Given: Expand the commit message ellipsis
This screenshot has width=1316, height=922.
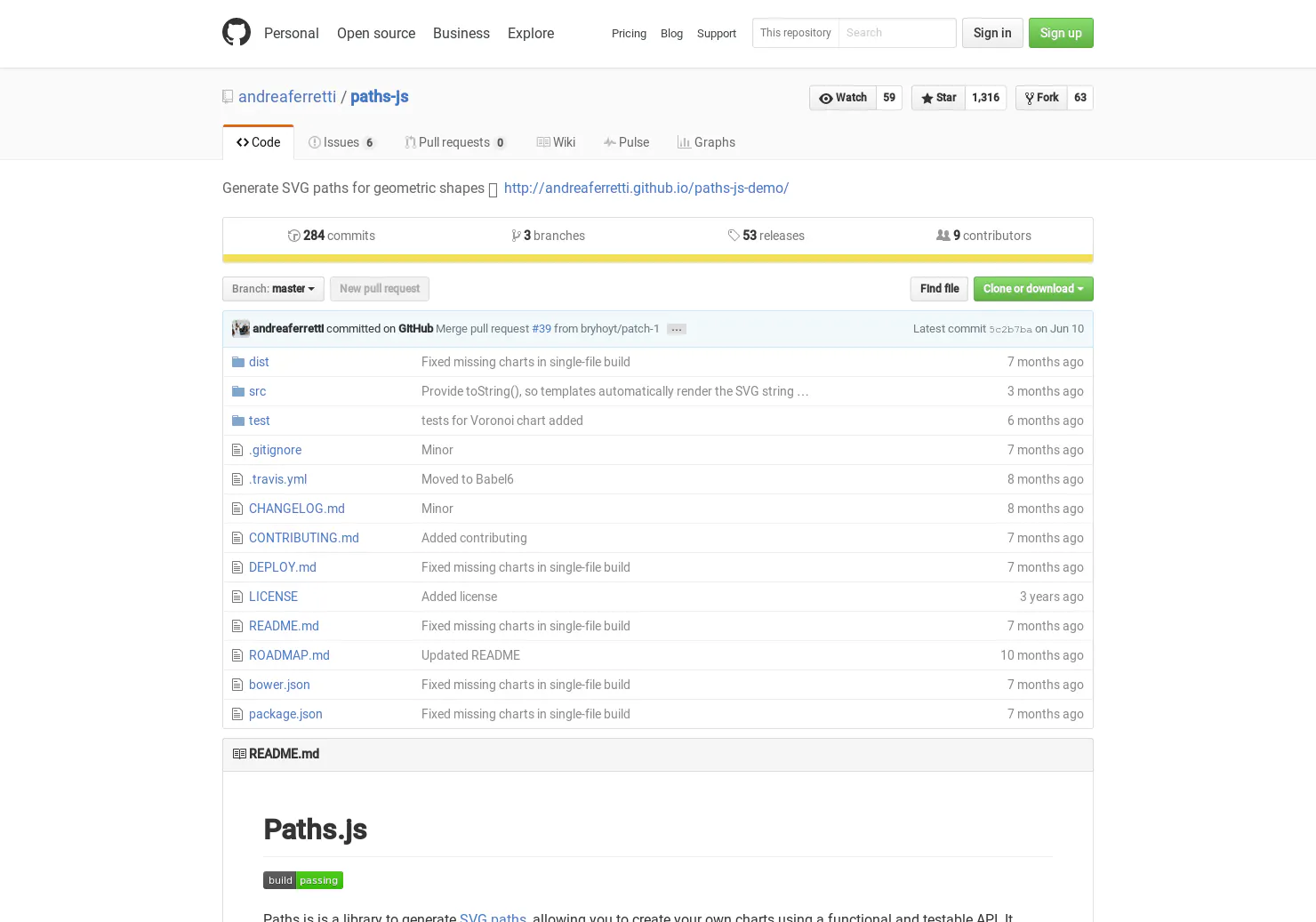Looking at the screenshot, I should (677, 329).
